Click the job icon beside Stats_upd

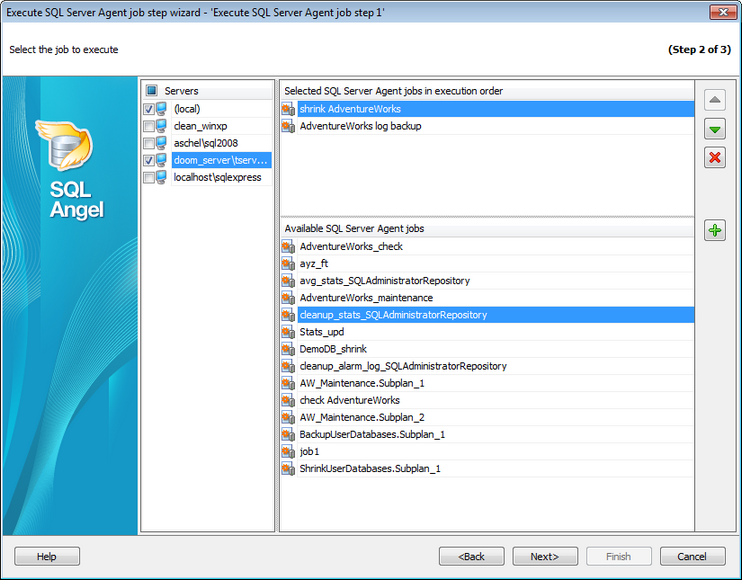(288, 332)
